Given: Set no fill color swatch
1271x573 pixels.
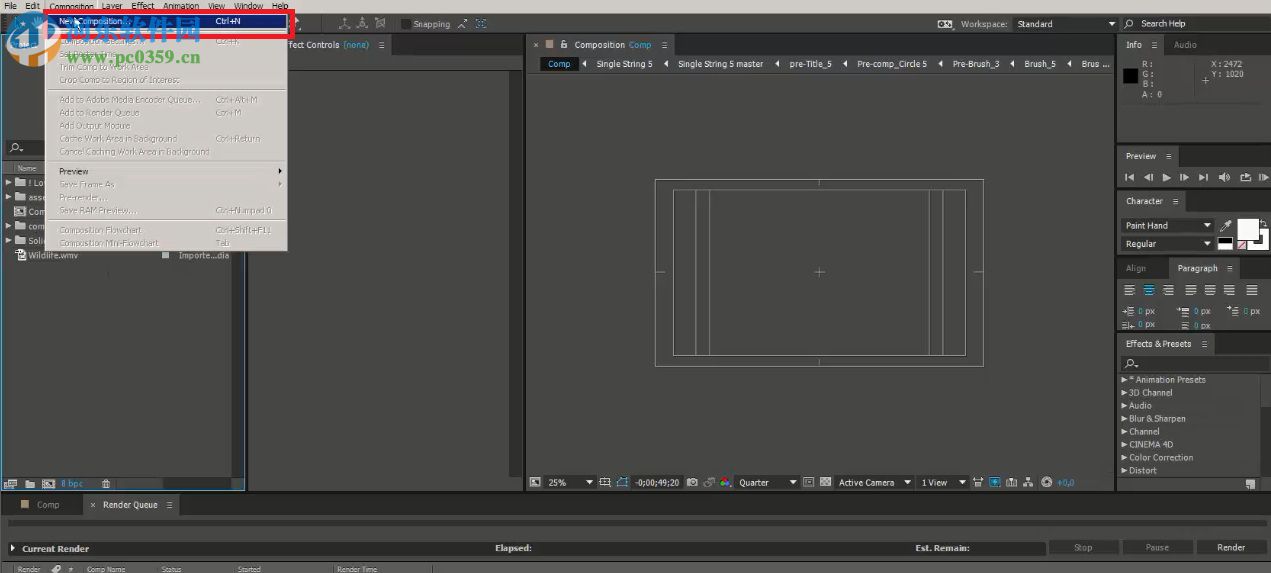Looking at the screenshot, I should (x=1242, y=245).
